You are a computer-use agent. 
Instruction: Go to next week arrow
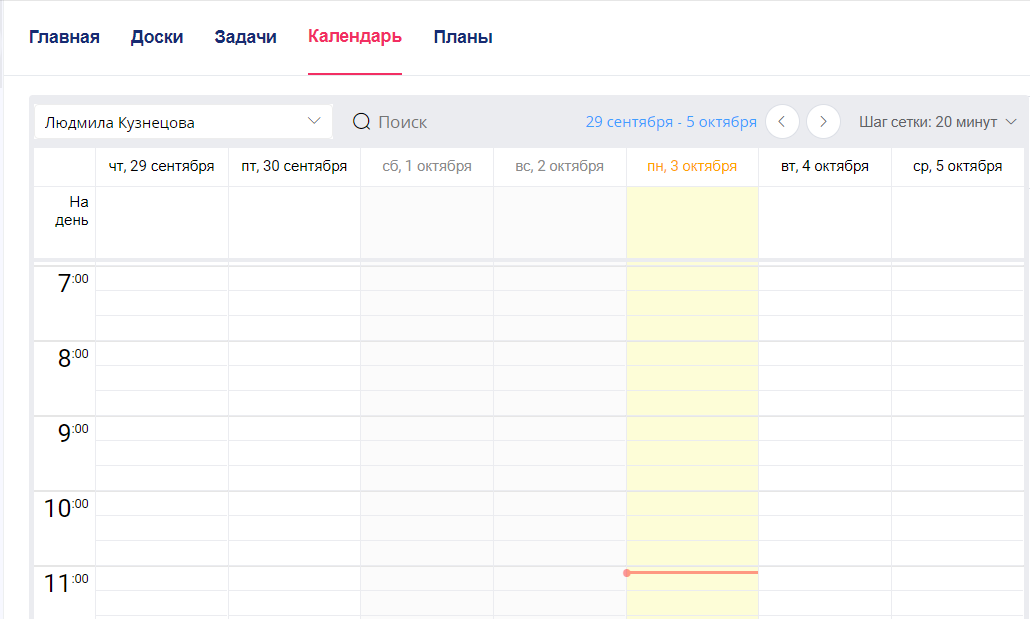coord(823,122)
